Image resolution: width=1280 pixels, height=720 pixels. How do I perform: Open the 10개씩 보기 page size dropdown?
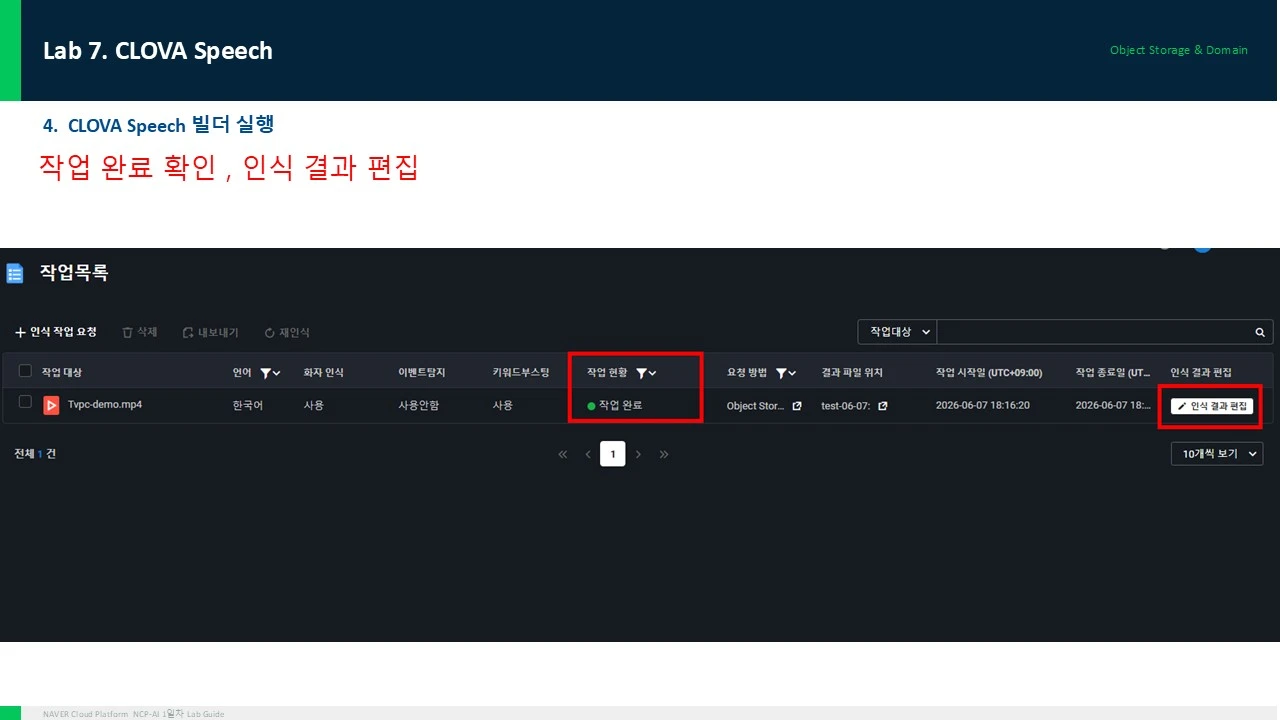point(1217,454)
